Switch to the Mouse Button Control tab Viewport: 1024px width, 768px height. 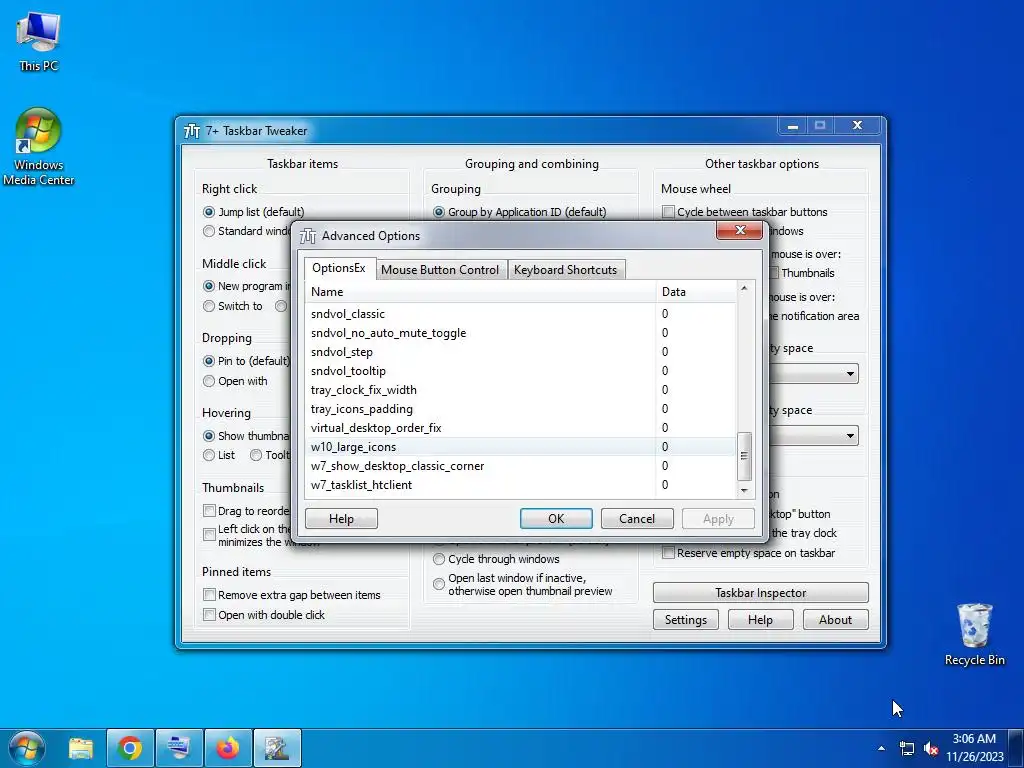pos(440,270)
